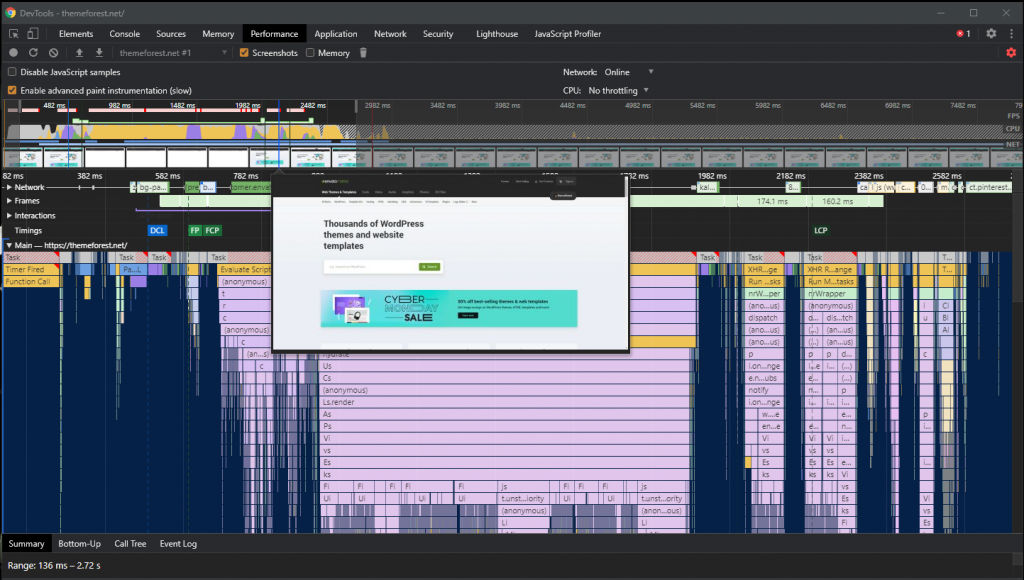Click the DCL timing marker

point(157,231)
